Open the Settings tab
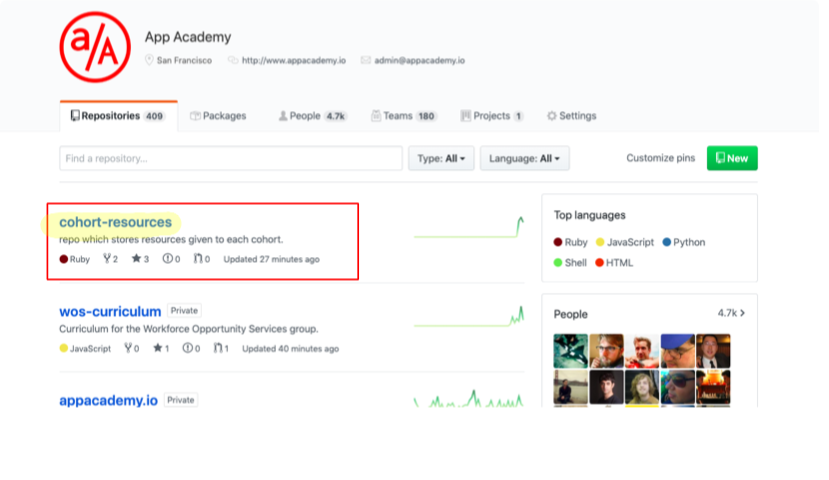 572,116
